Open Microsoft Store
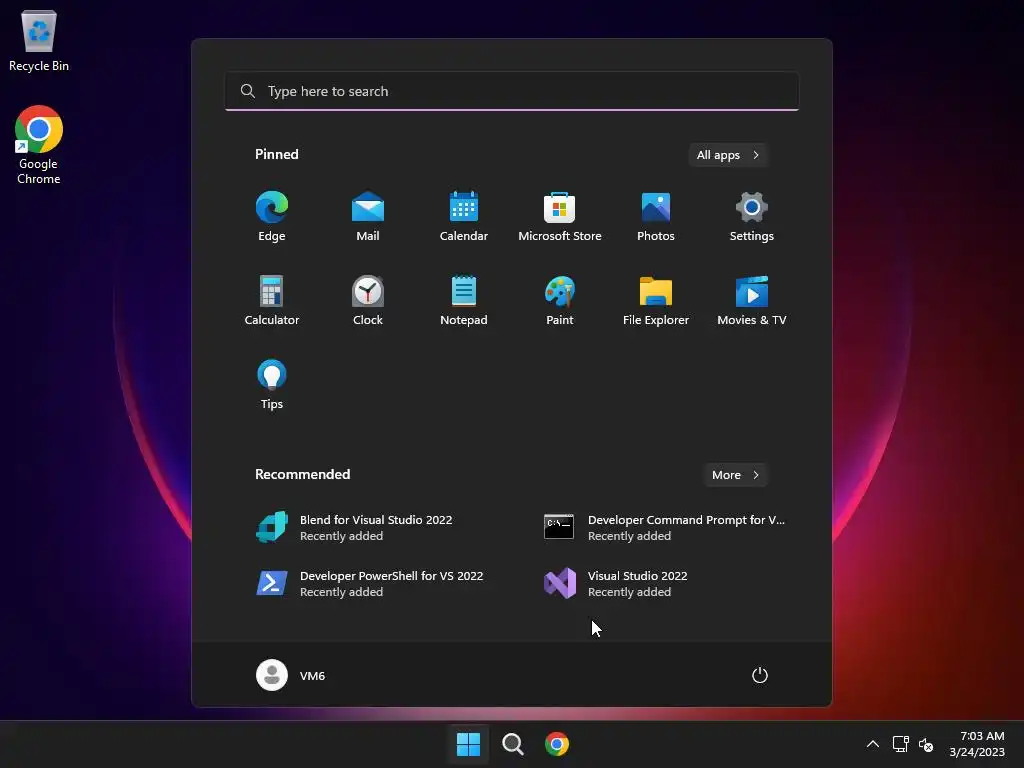The width and height of the screenshot is (1024, 768). click(x=560, y=217)
